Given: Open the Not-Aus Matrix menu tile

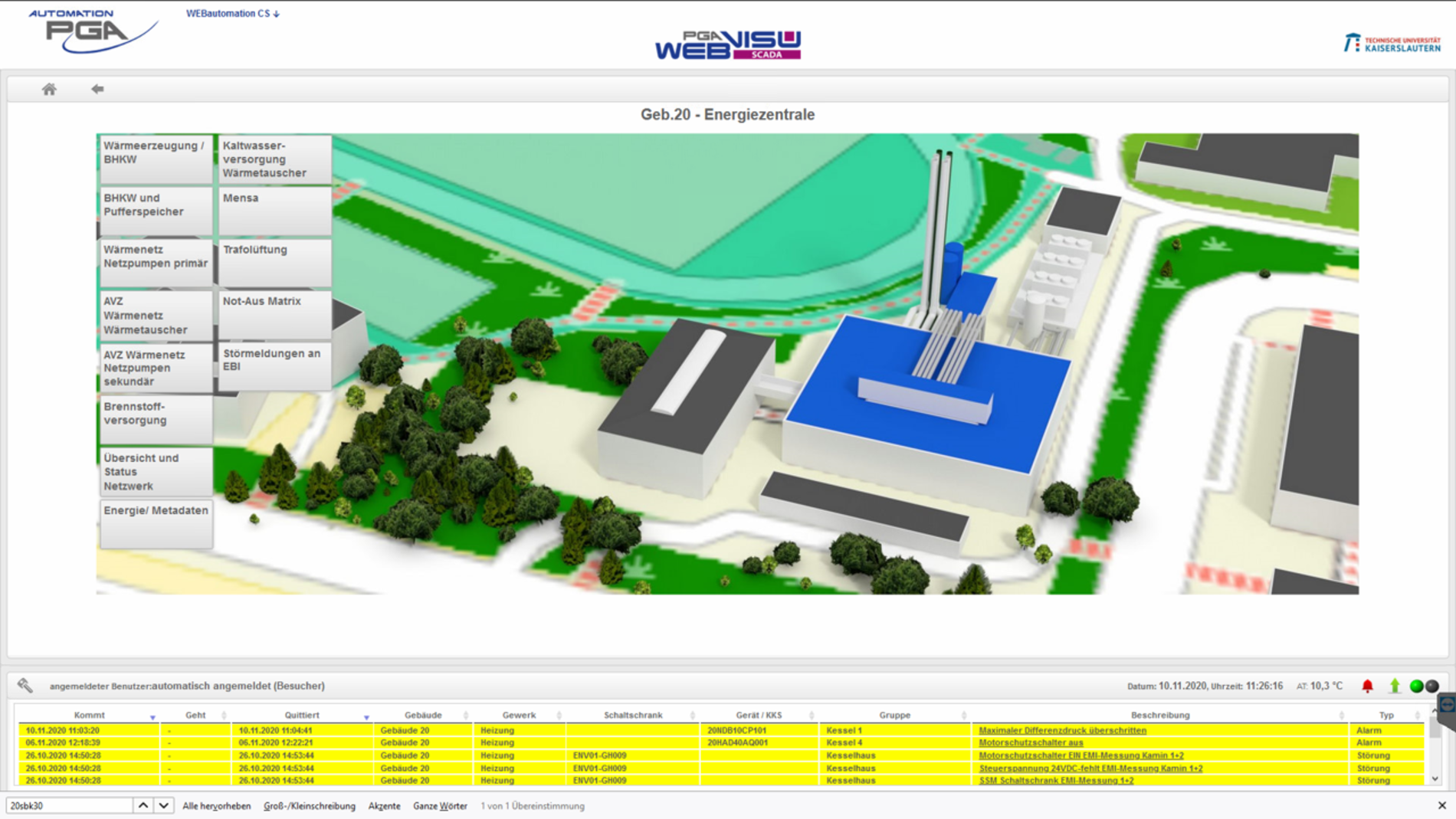Looking at the screenshot, I should coord(274,314).
